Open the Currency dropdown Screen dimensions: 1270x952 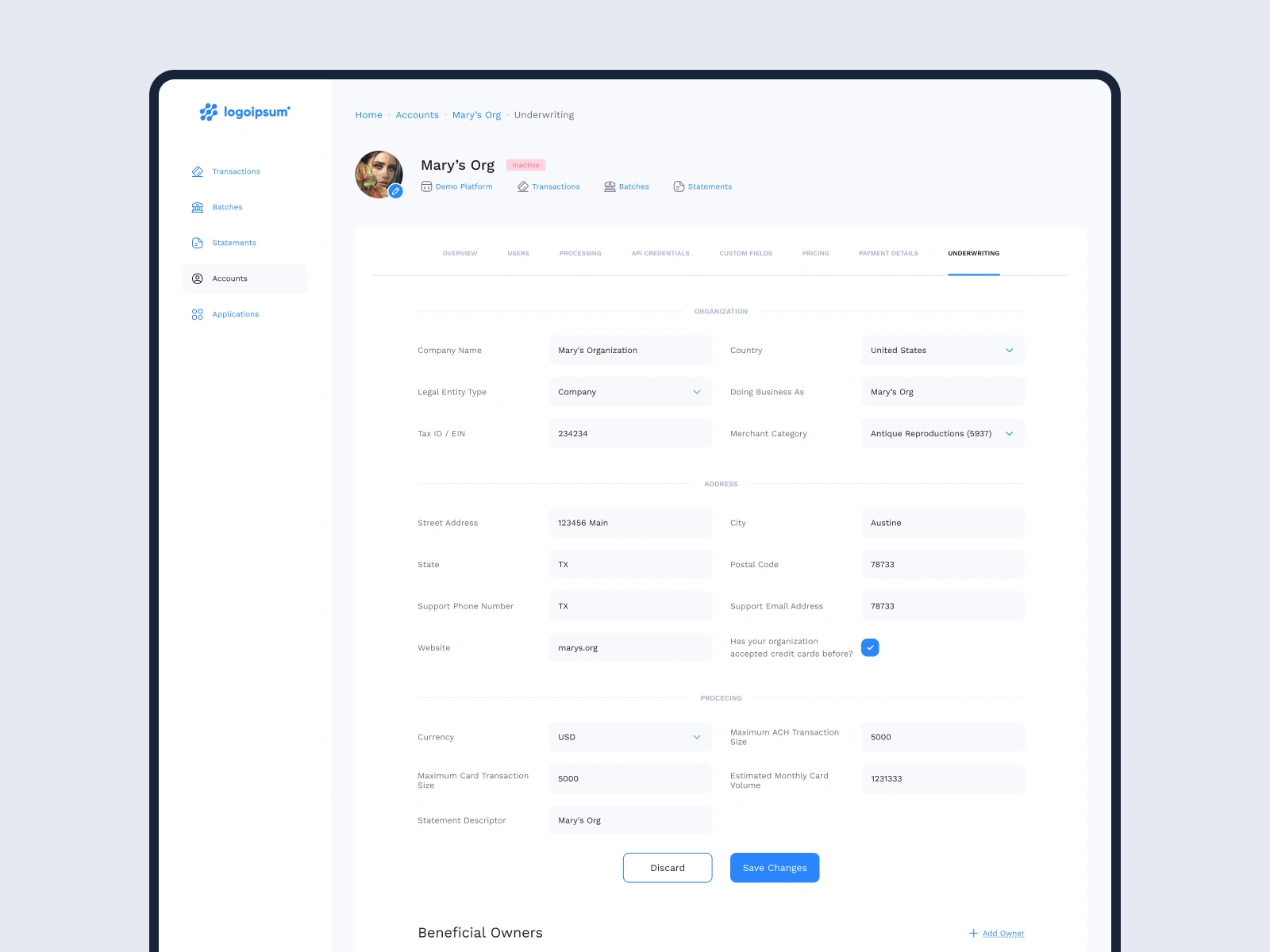(630, 737)
